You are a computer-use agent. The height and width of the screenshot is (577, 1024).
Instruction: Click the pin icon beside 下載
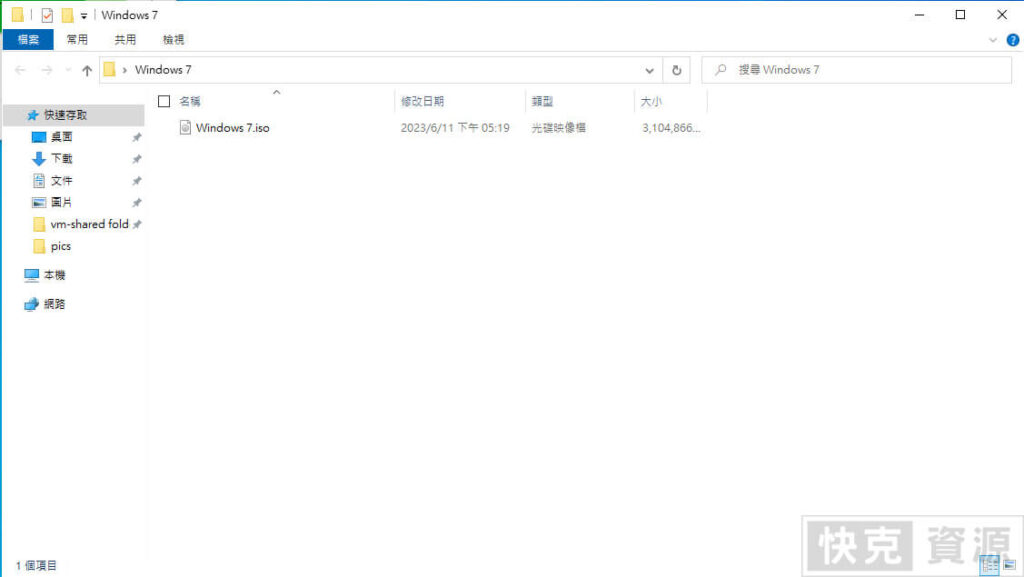tap(136, 159)
